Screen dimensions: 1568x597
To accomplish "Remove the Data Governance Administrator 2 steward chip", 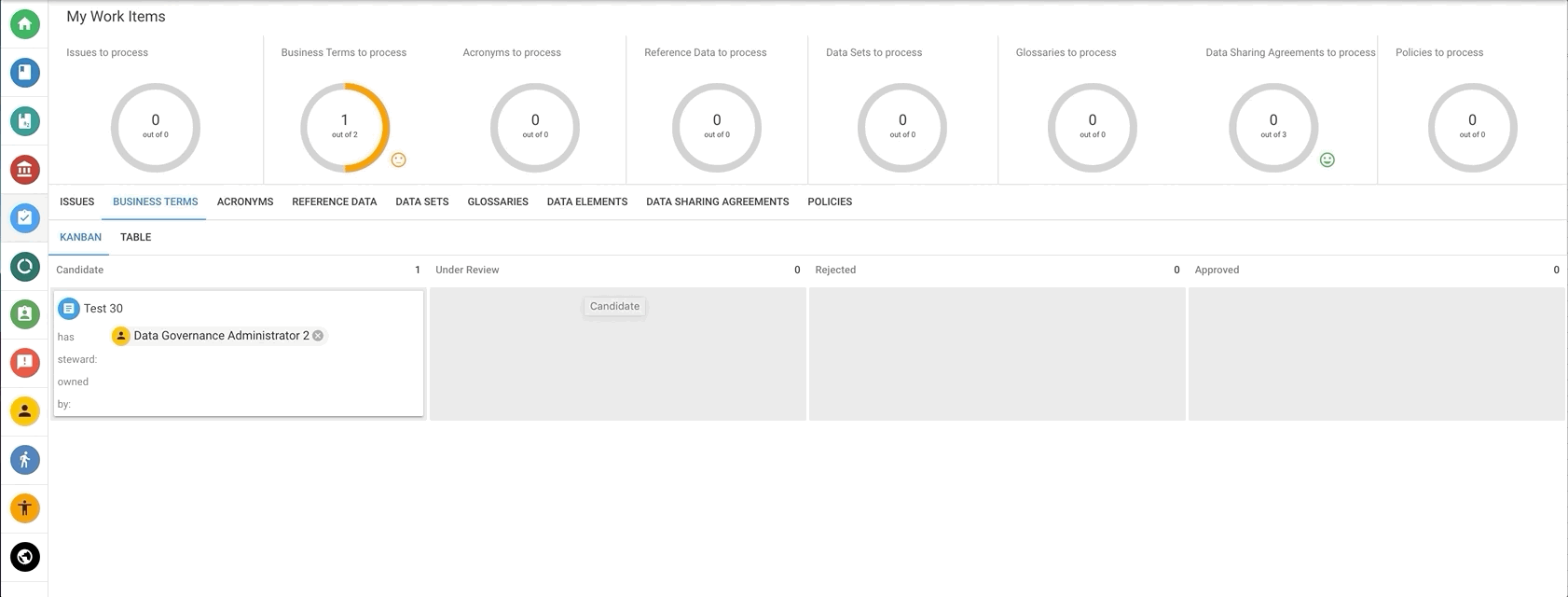I will 318,336.
